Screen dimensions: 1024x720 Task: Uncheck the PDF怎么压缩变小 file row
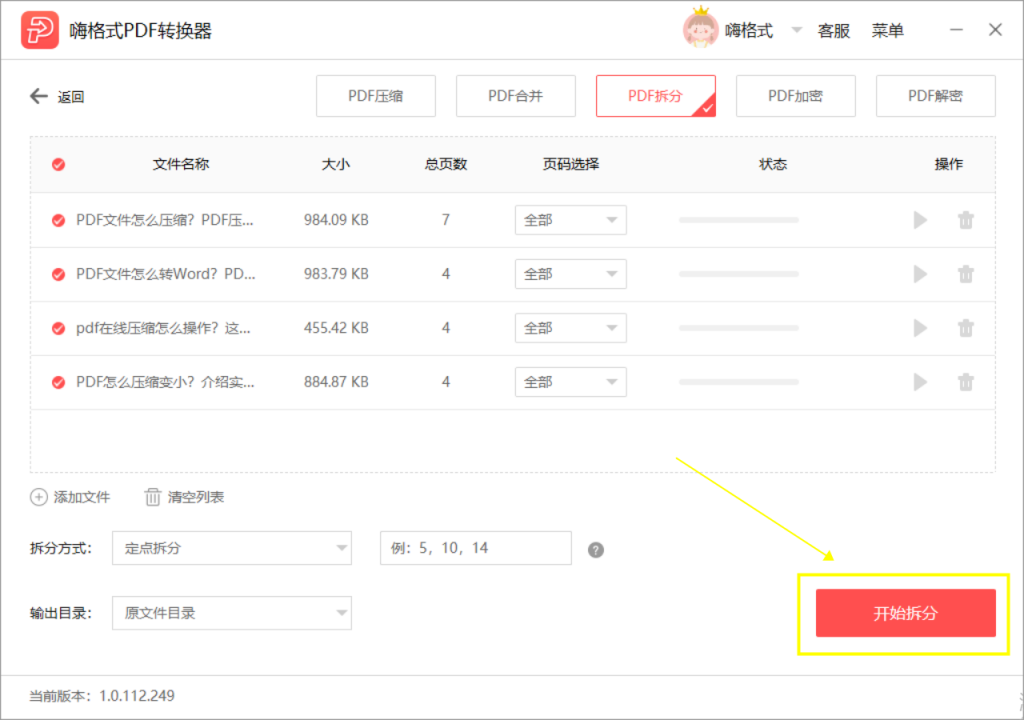click(x=58, y=382)
